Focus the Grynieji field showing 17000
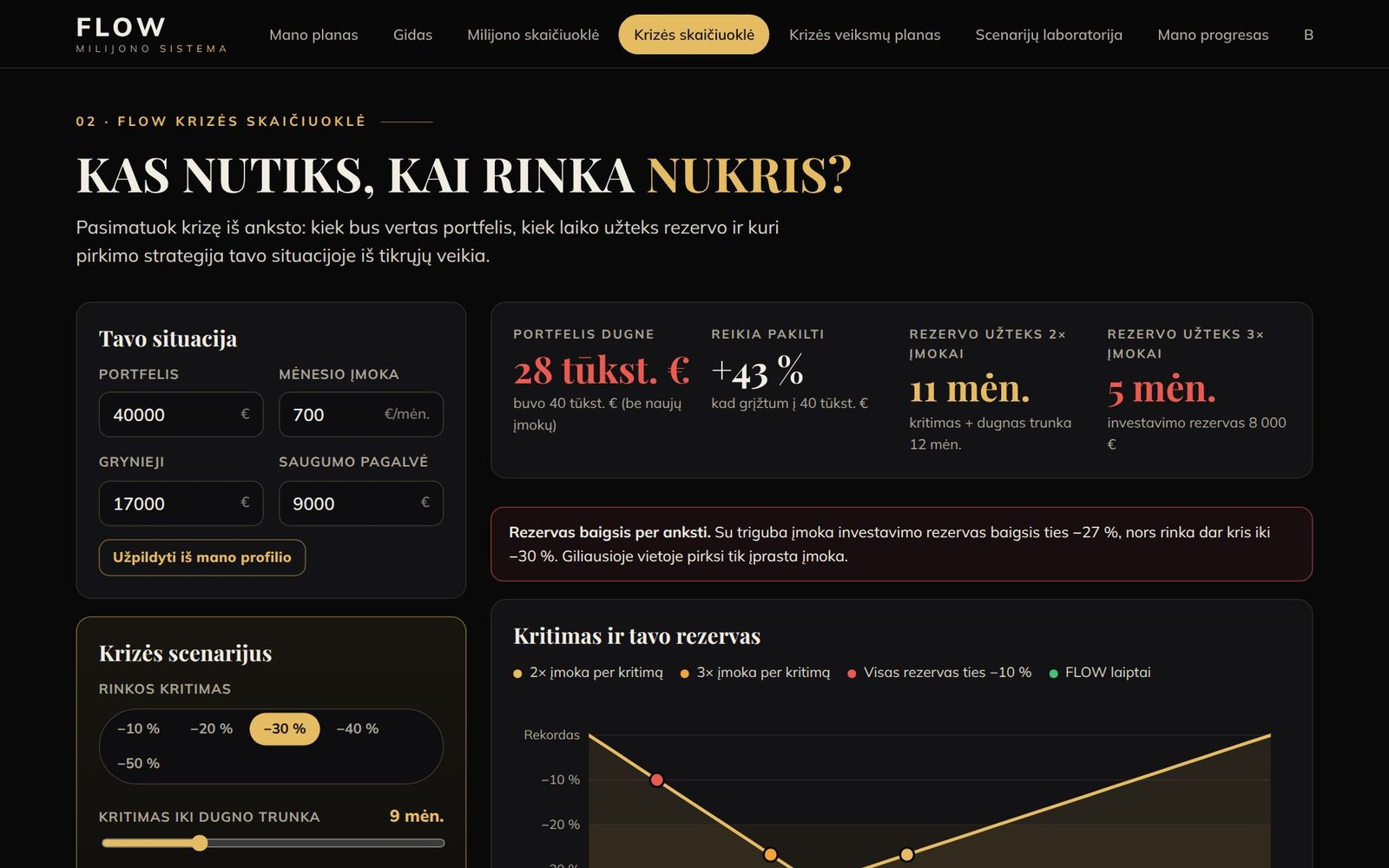The height and width of the screenshot is (868, 1389). tap(181, 503)
